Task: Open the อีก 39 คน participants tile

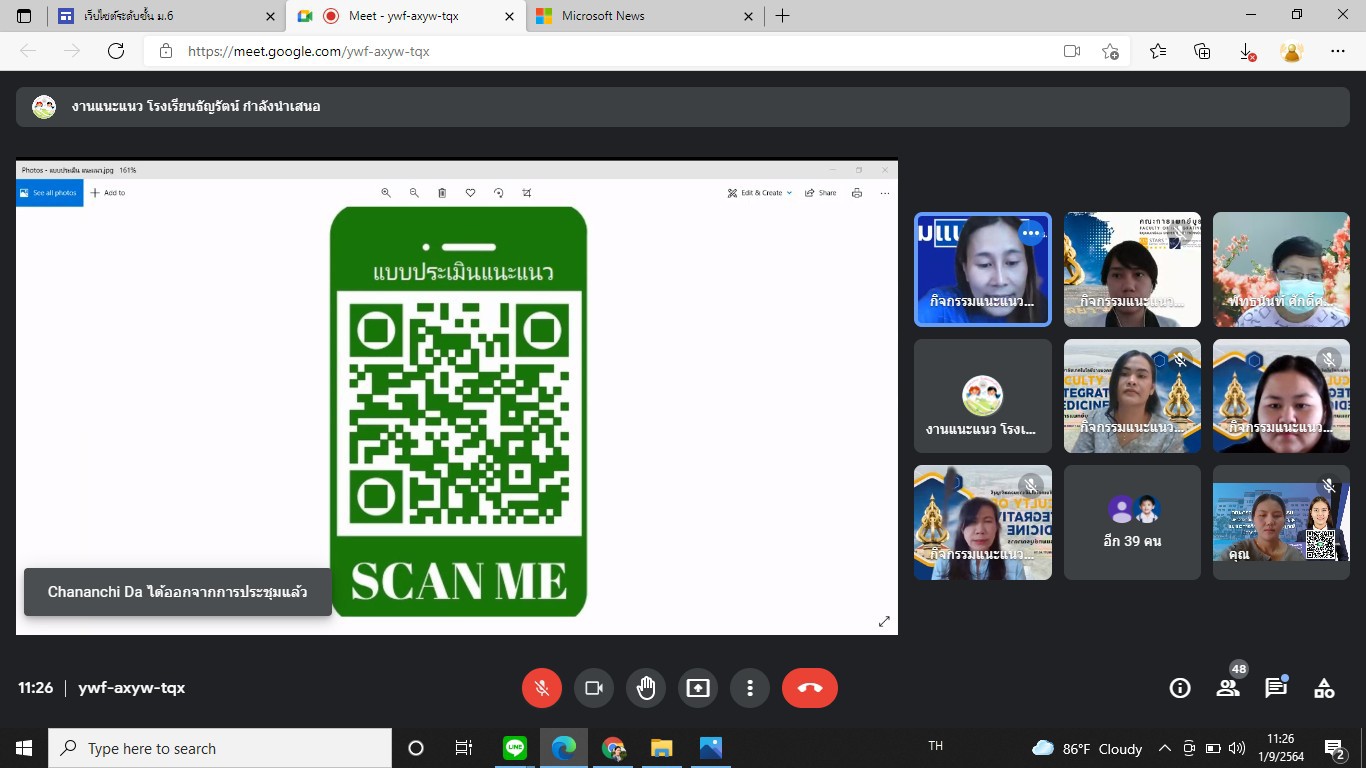Action: (1132, 522)
